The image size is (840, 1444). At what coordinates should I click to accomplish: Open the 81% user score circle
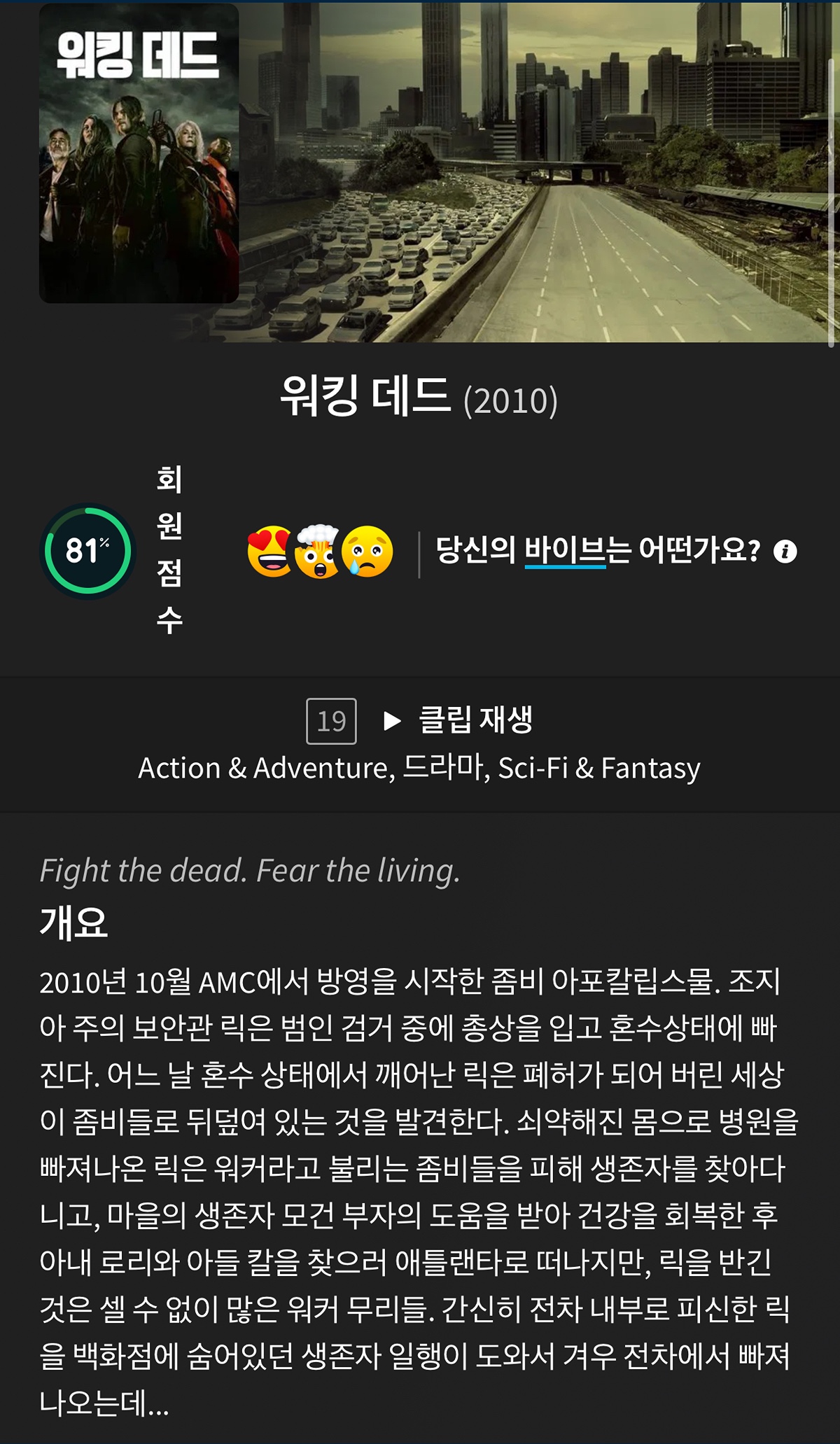pyautogui.click(x=88, y=552)
